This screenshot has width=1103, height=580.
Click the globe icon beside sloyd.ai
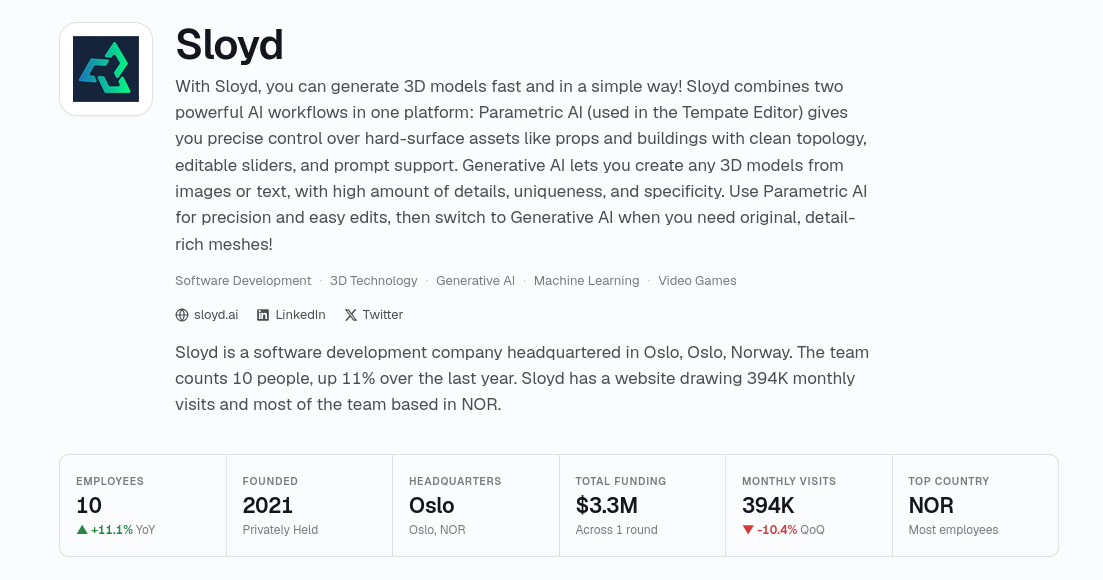coord(181,315)
